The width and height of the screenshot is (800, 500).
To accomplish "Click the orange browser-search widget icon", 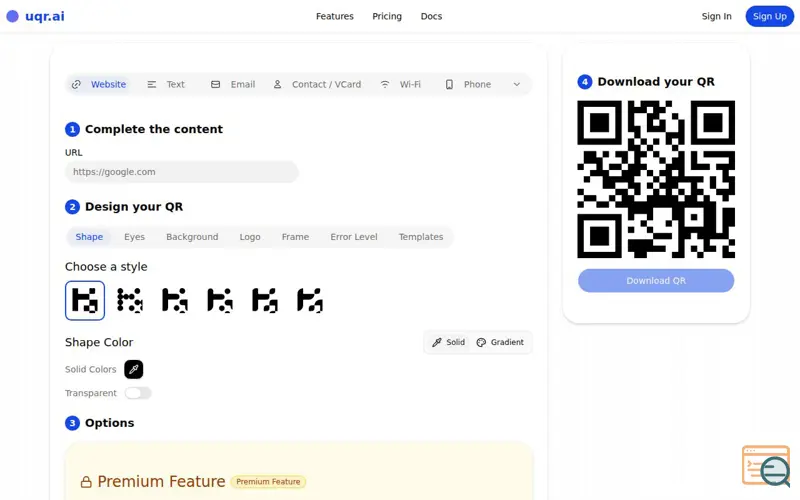I will (766, 466).
